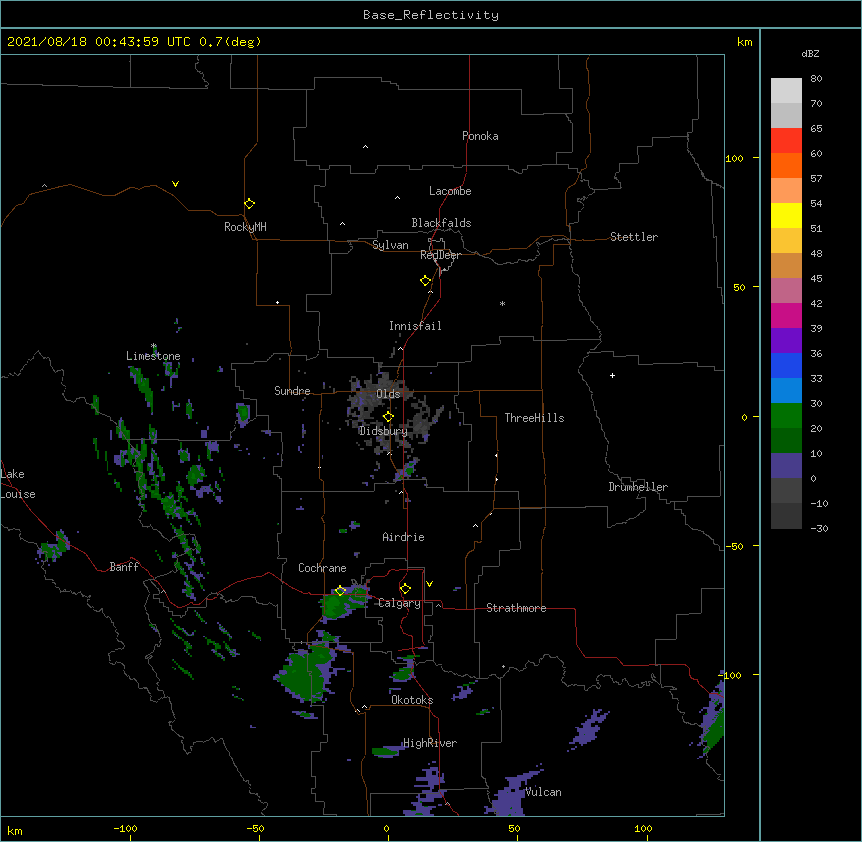
Task: Click the Limestone label
Action: tap(153, 356)
